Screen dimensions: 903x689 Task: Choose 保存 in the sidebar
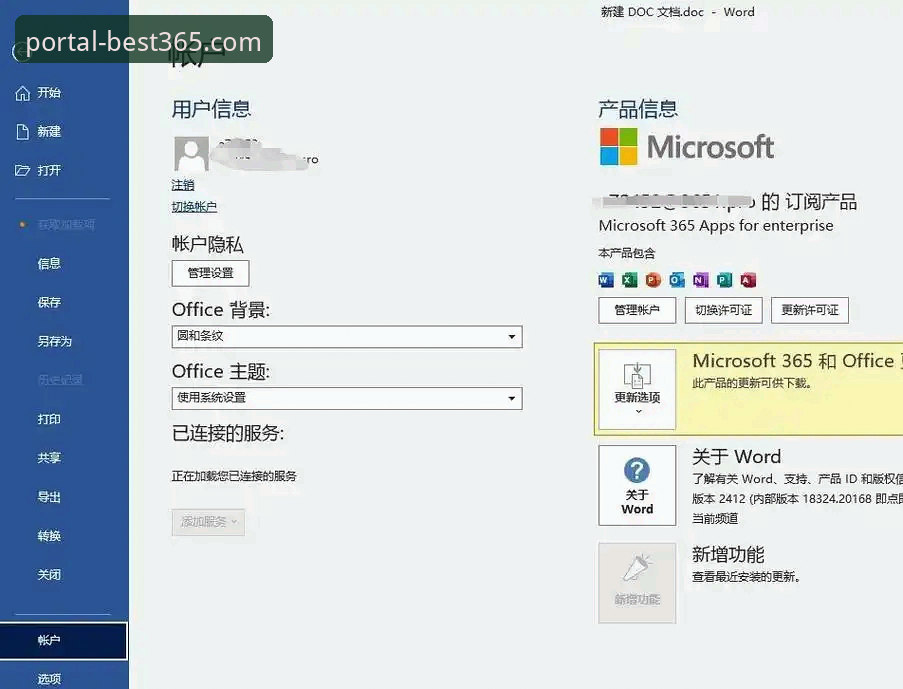coord(49,302)
